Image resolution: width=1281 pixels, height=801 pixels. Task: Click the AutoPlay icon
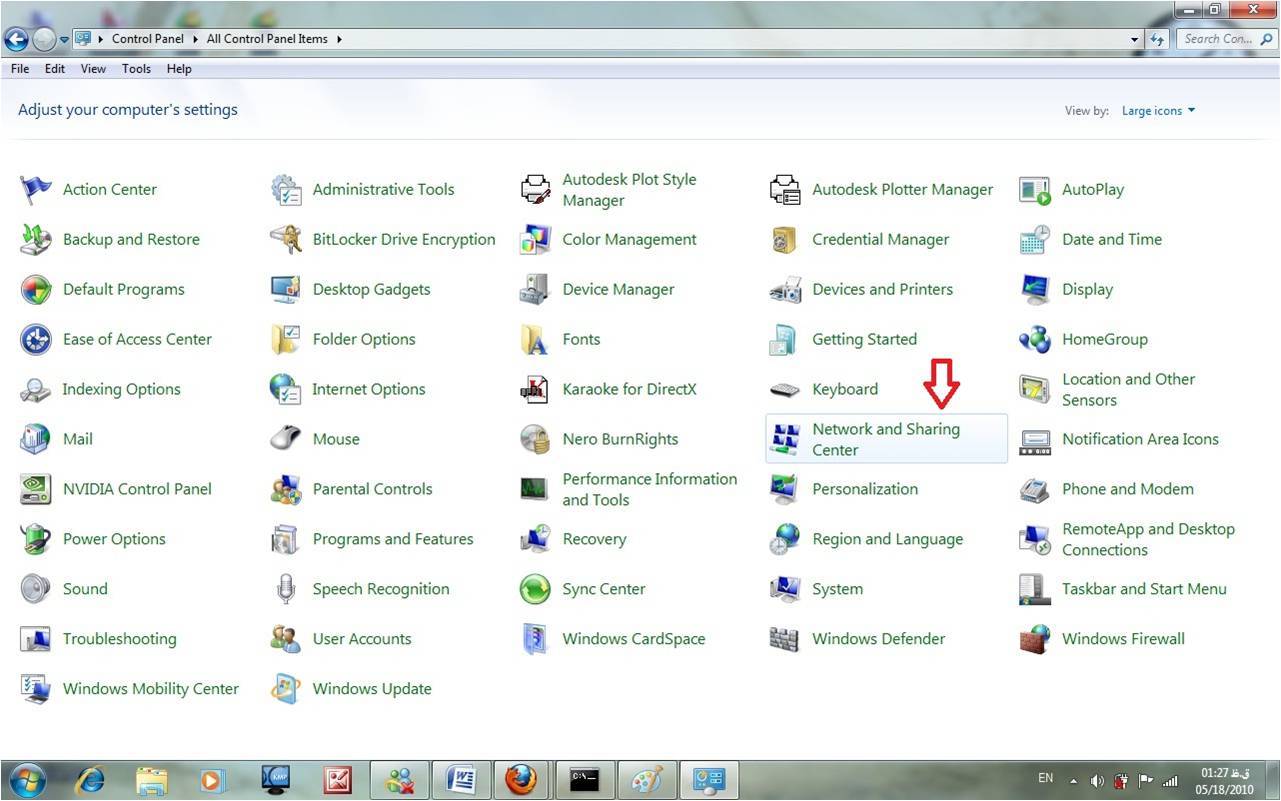pyautogui.click(x=1035, y=189)
